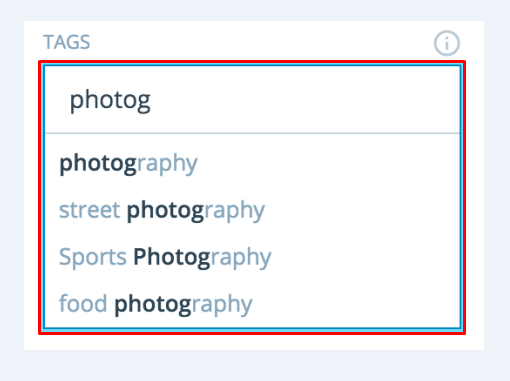510x381 pixels.
Task: Choose the "street photography" tag suggestion
Action: pos(252,210)
